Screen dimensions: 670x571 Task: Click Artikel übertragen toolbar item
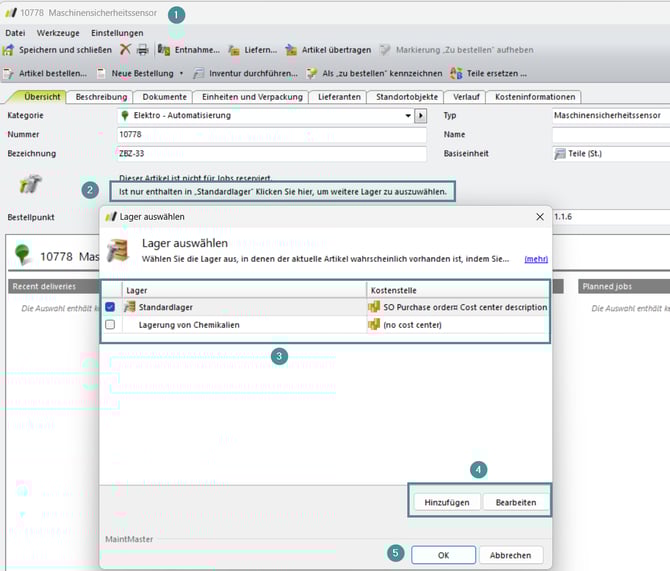328,50
